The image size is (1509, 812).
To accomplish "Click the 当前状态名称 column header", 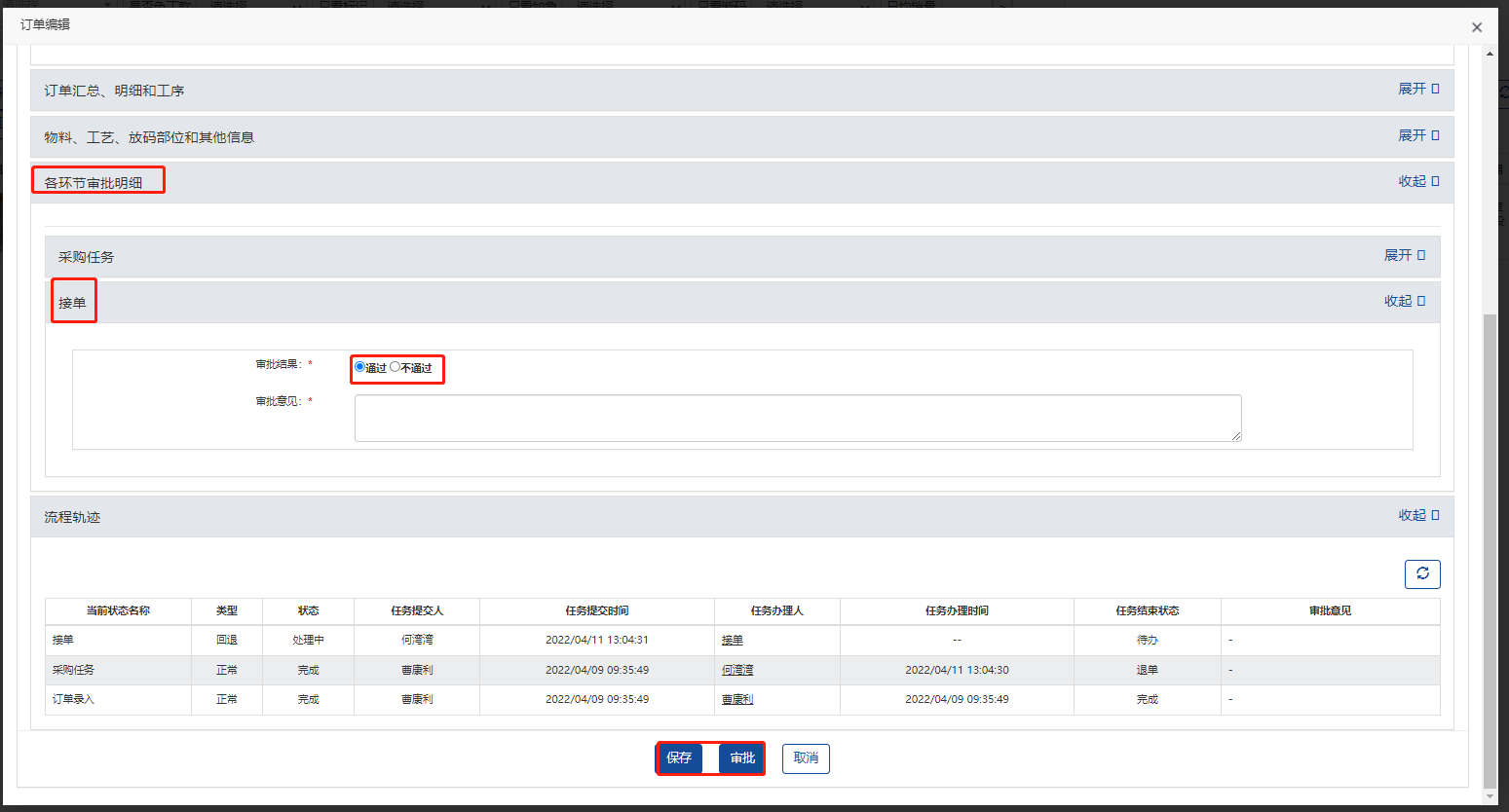I will 118,610.
